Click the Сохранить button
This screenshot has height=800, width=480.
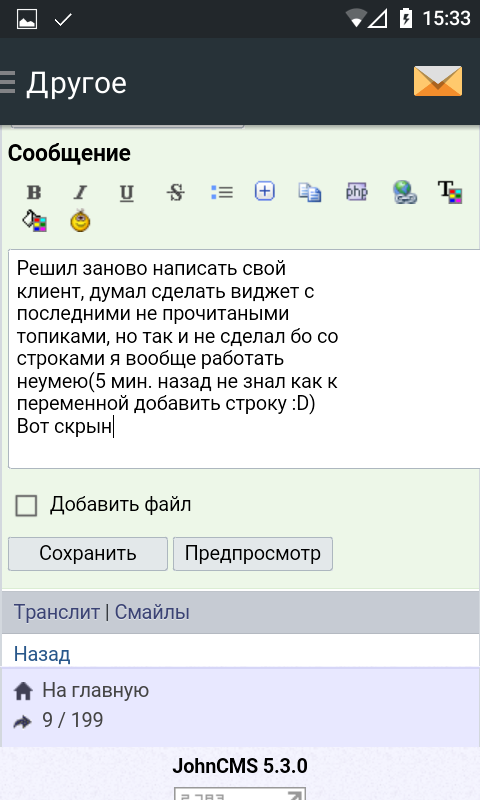(88, 554)
